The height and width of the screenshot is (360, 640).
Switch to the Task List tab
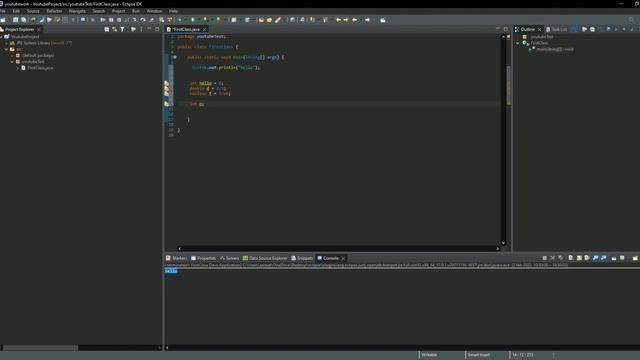tap(557, 29)
